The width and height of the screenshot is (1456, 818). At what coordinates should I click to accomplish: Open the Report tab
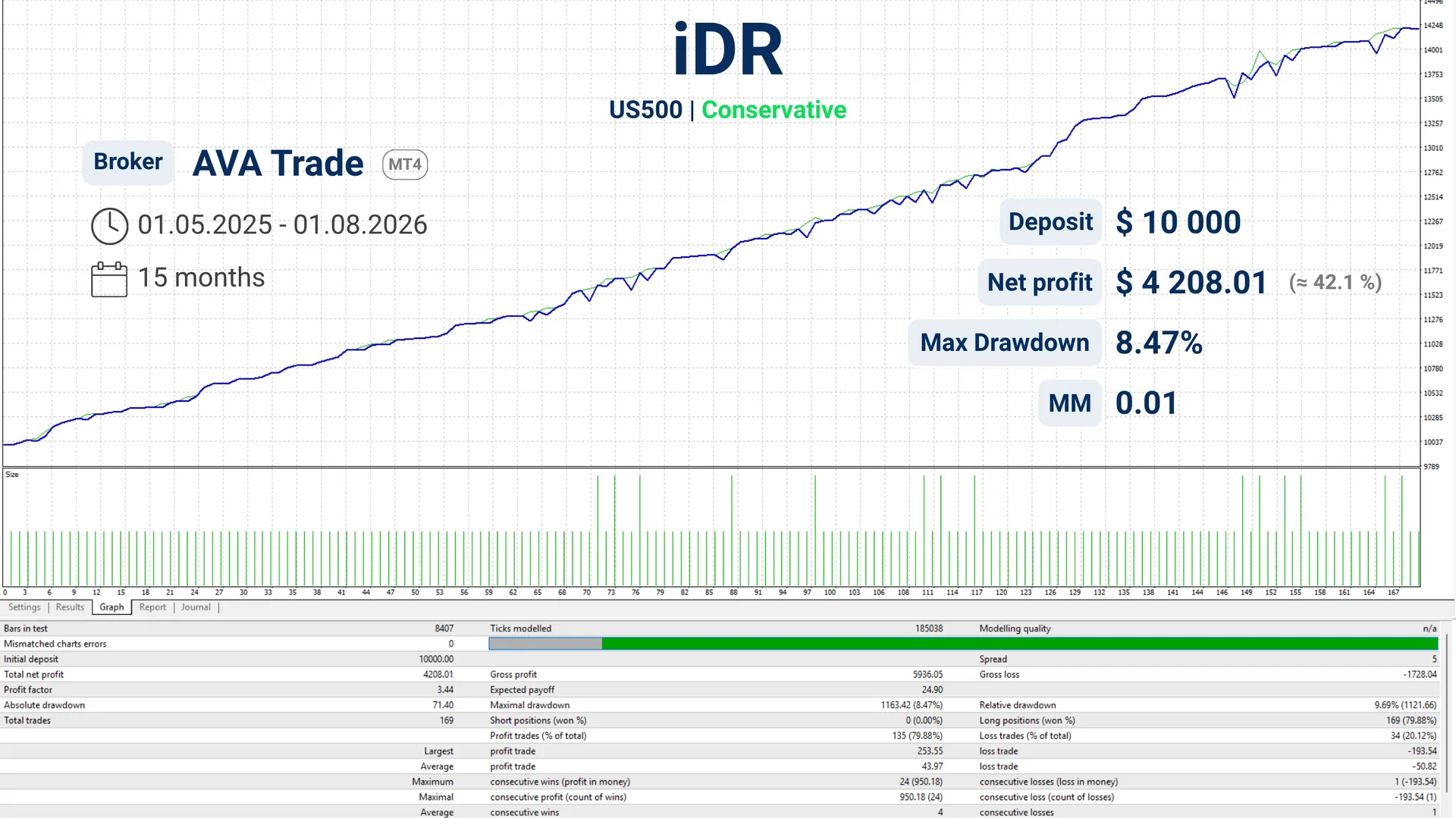[152, 607]
